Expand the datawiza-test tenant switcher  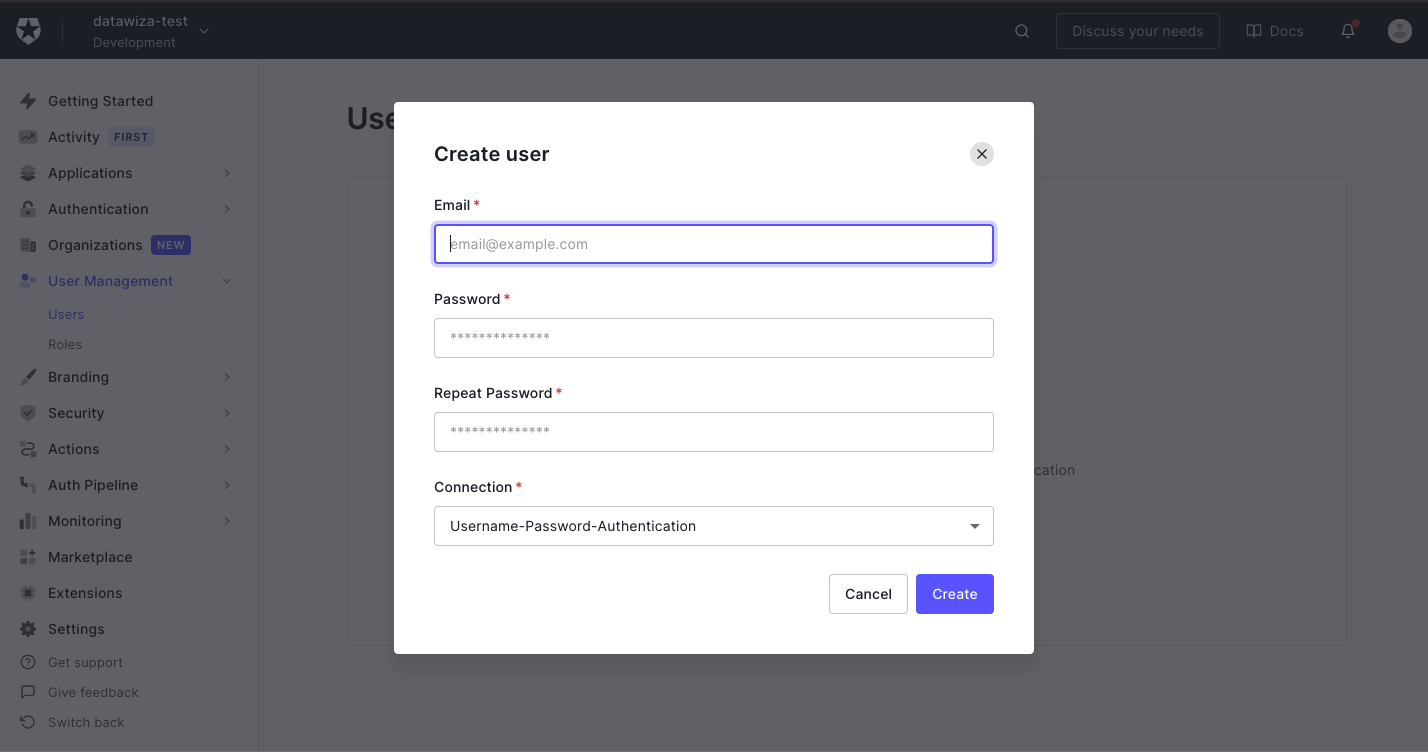pos(204,30)
